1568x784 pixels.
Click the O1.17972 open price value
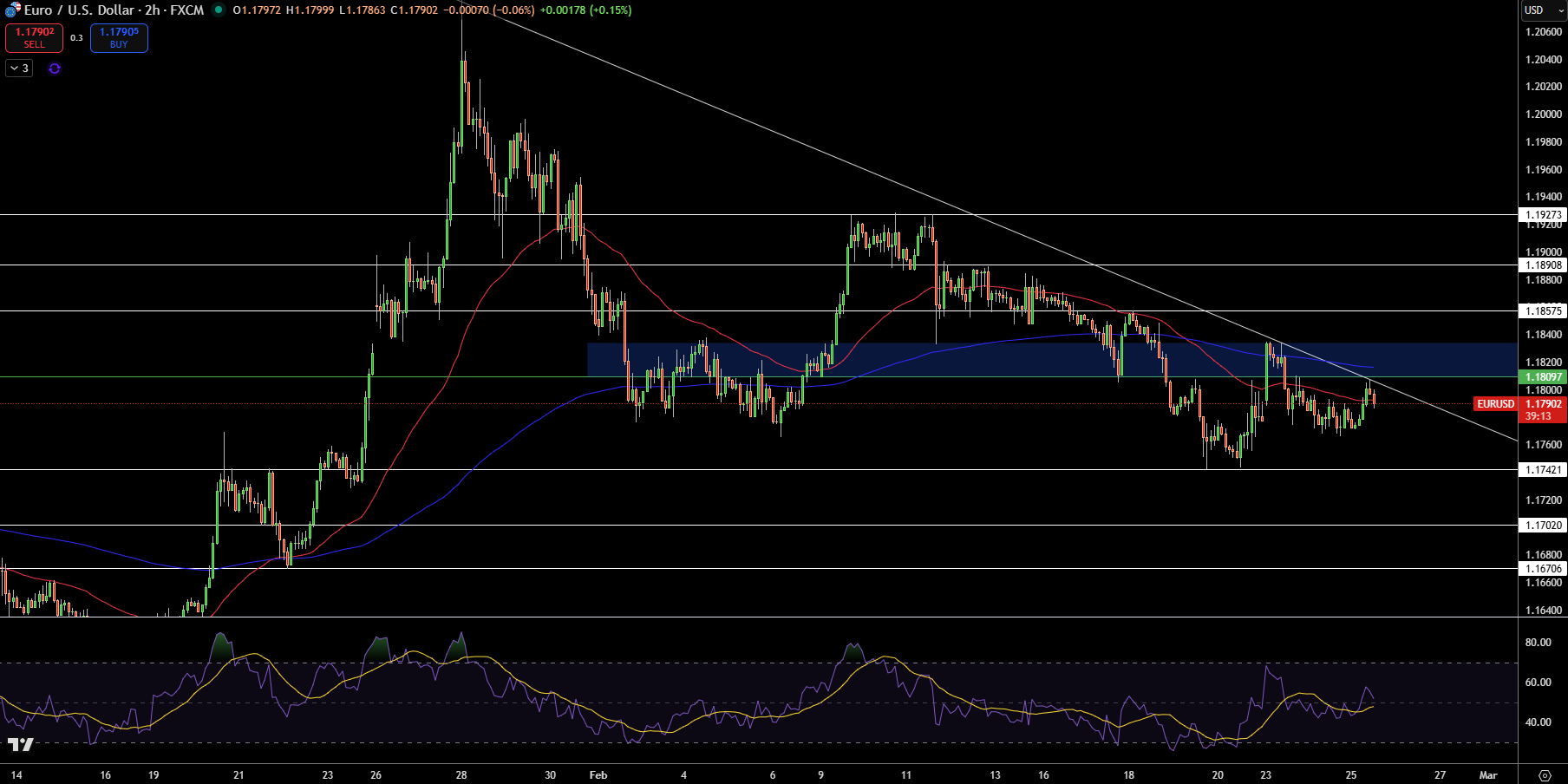tap(257, 10)
